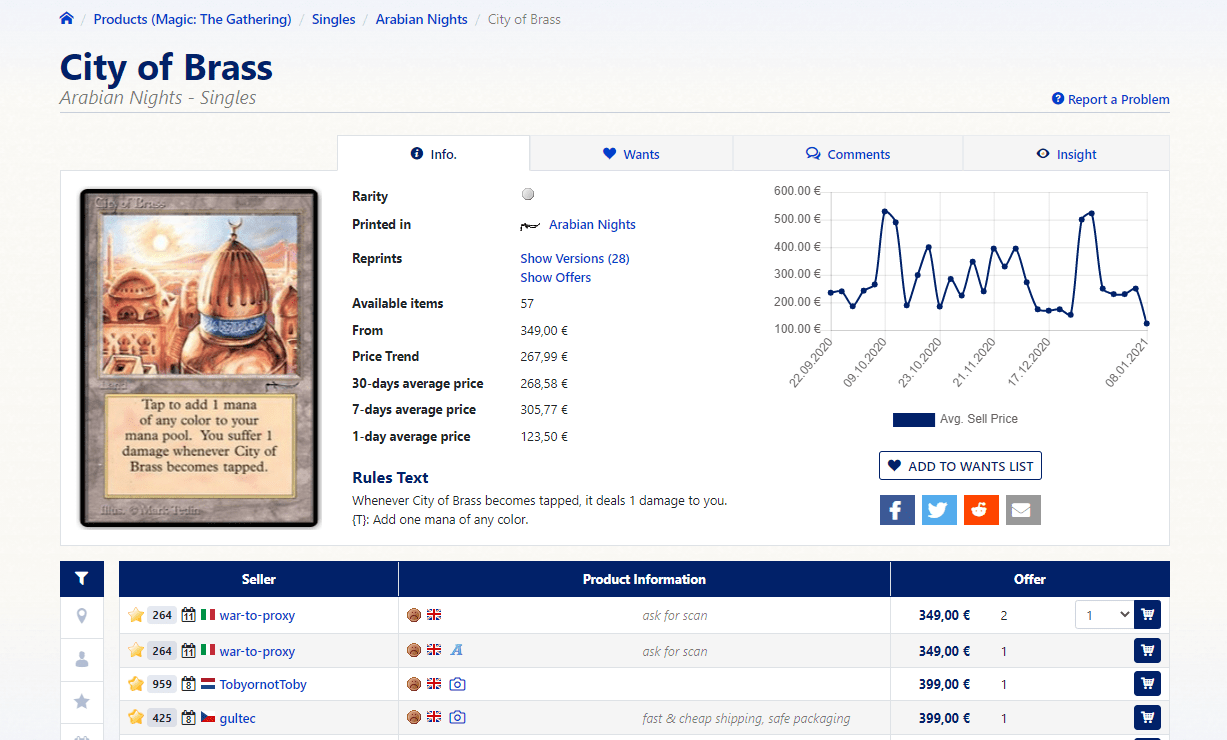Click the Report a Problem question icon
This screenshot has height=740, width=1227.
(x=1058, y=99)
